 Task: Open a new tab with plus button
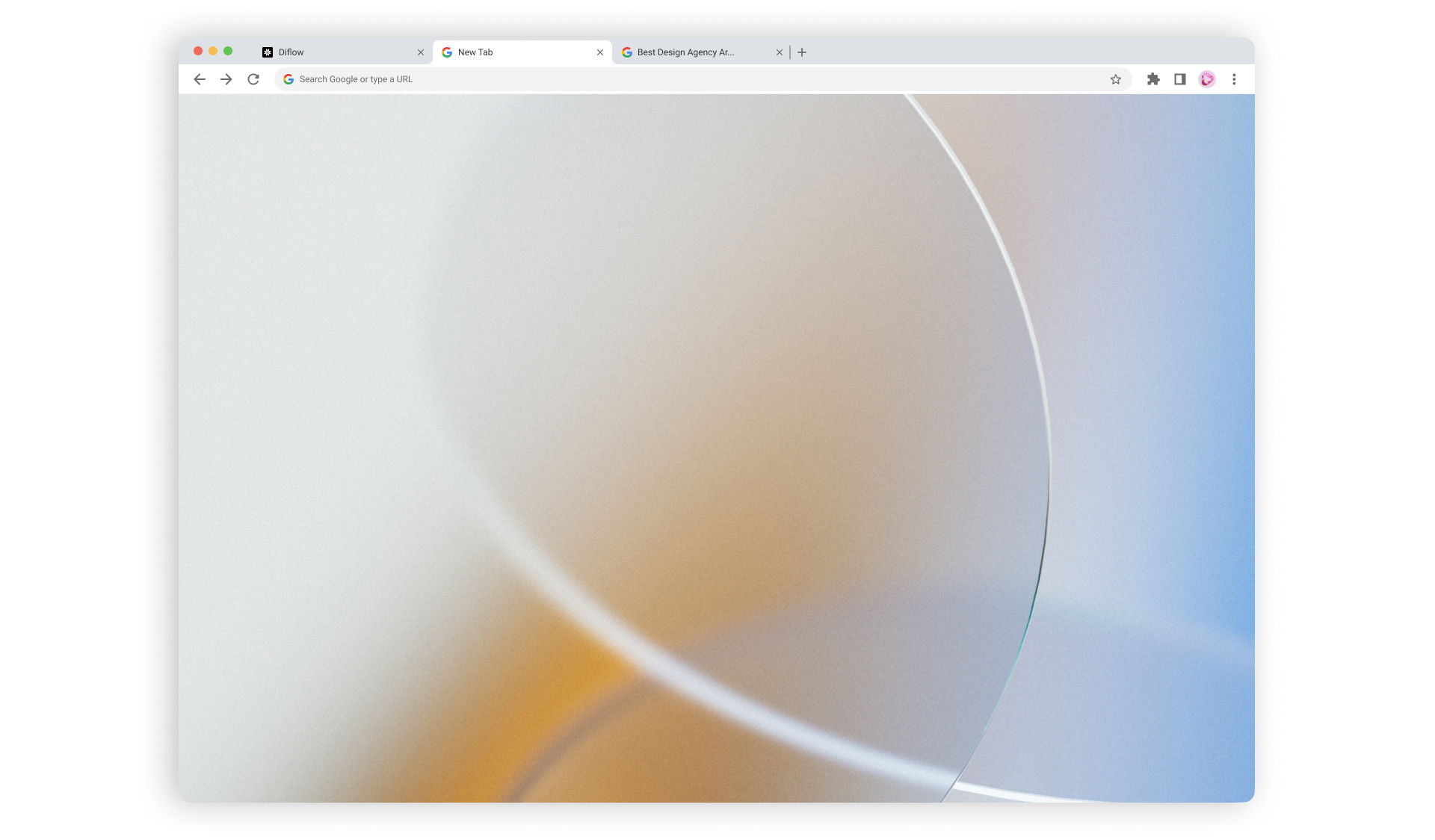pyautogui.click(x=802, y=52)
